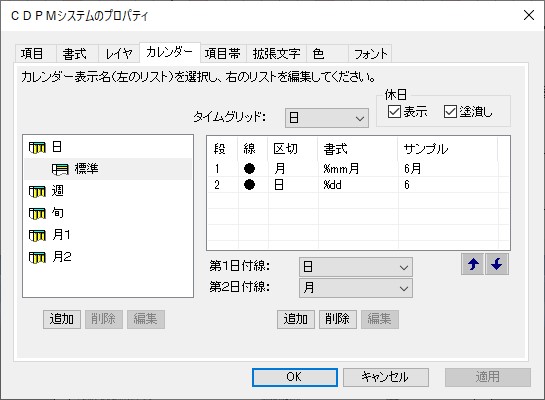Open the 第1日付線 dropdown

[356, 267]
